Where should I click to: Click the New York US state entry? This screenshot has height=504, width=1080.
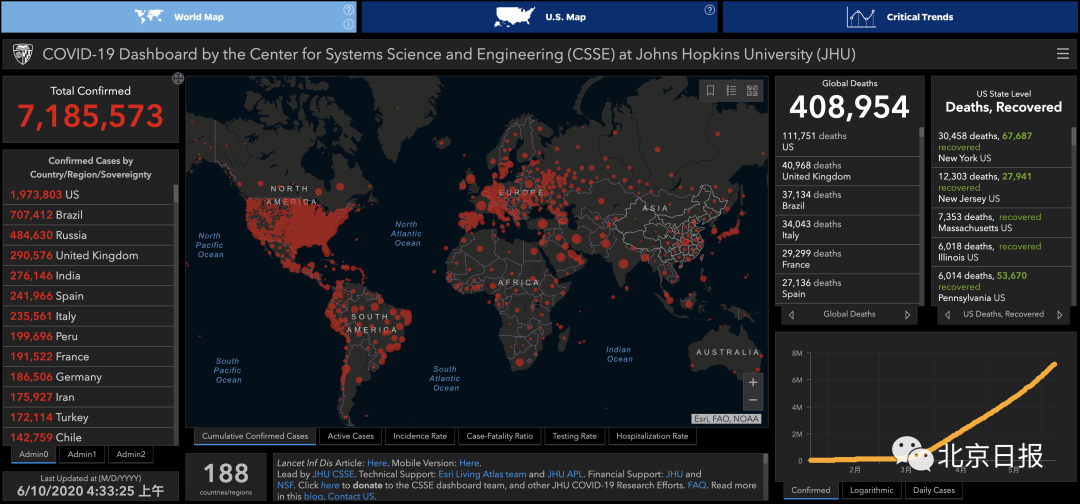999,147
